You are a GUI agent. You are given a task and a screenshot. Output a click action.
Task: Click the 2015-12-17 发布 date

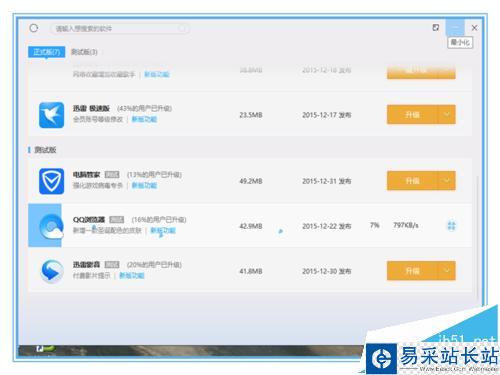326,115
